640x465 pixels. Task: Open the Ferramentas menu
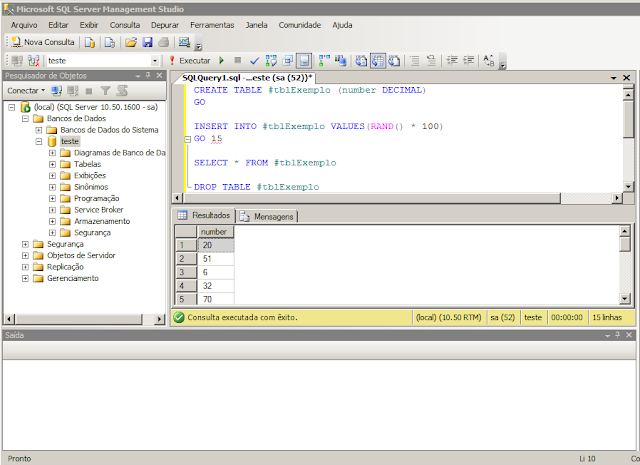[x=212, y=25]
